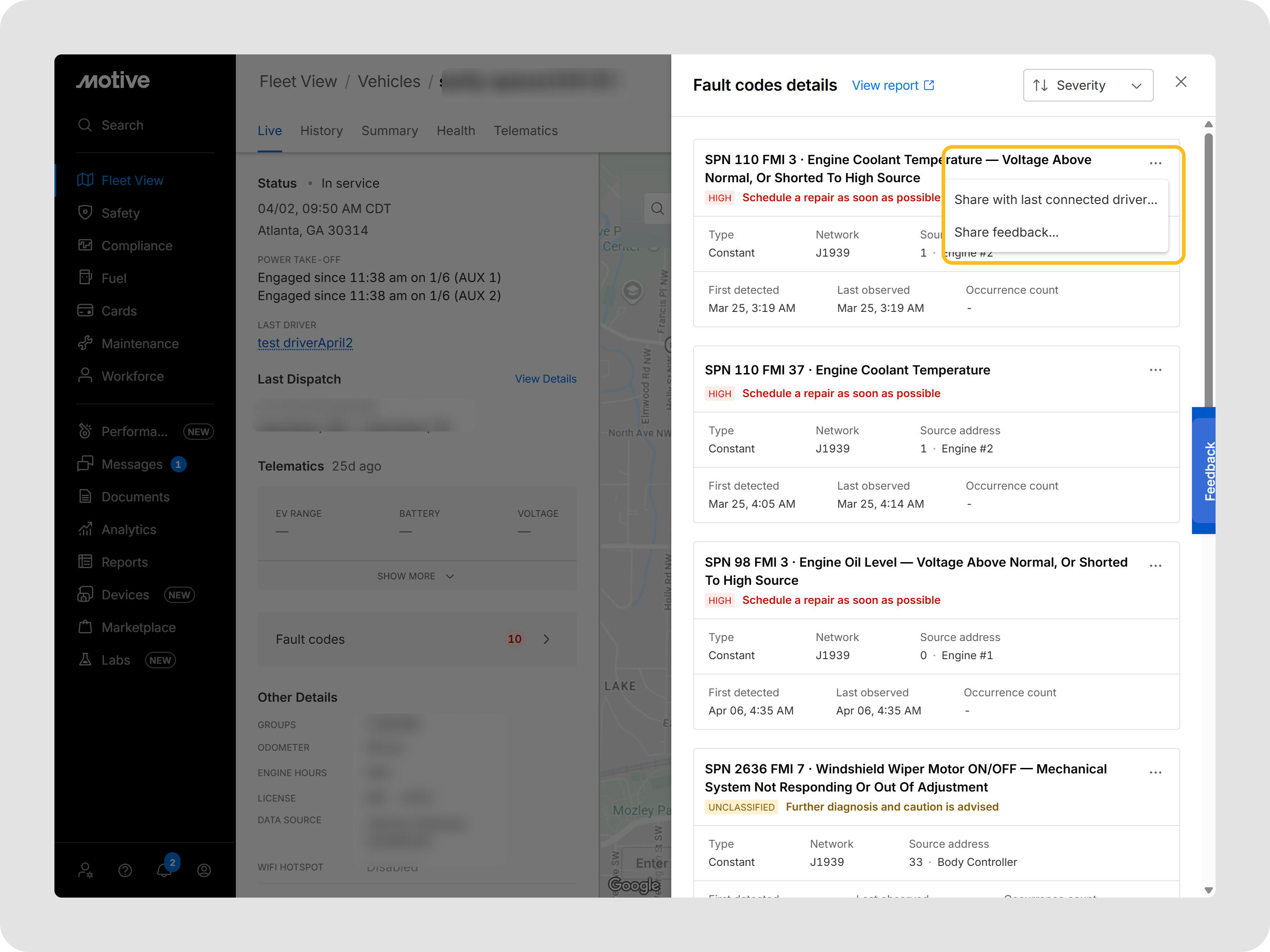Click the scrollbar down arrow
Screen dimensions: 1270x952
click(1209, 891)
